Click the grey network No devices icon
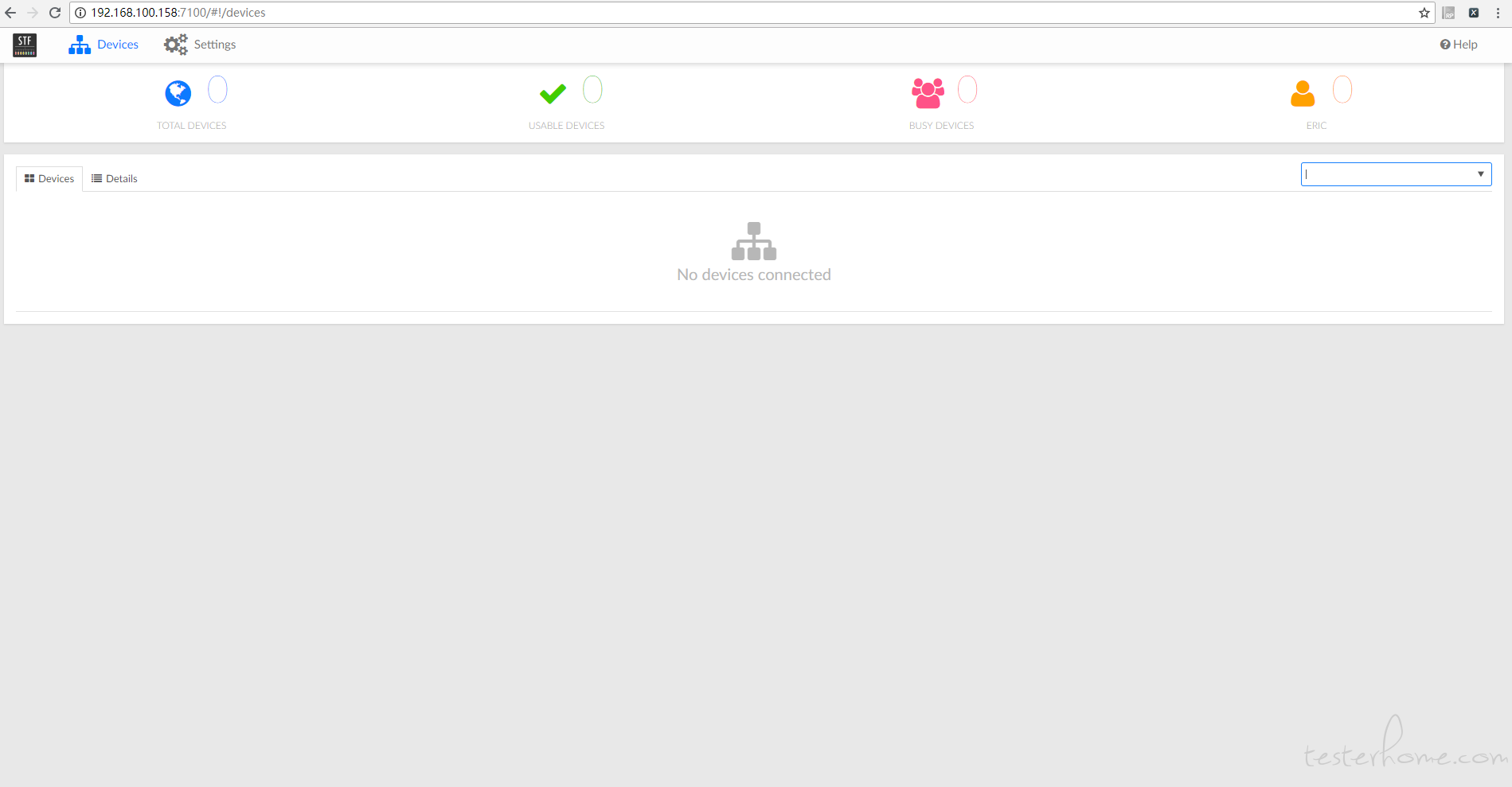This screenshot has width=1512, height=787. tap(754, 241)
